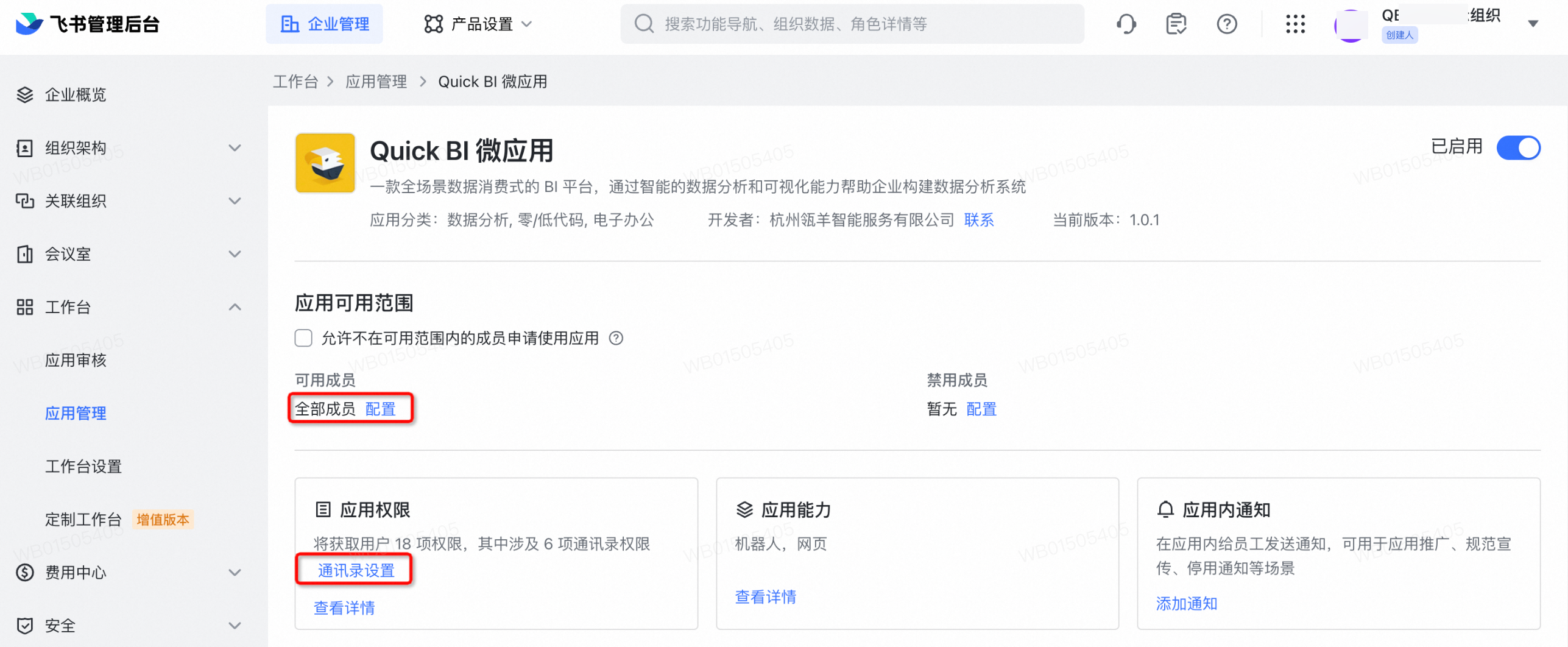Click the Quick BI 微应用 breadcrumb item
Image resolution: width=1568 pixels, height=647 pixels.
click(492, 82)
